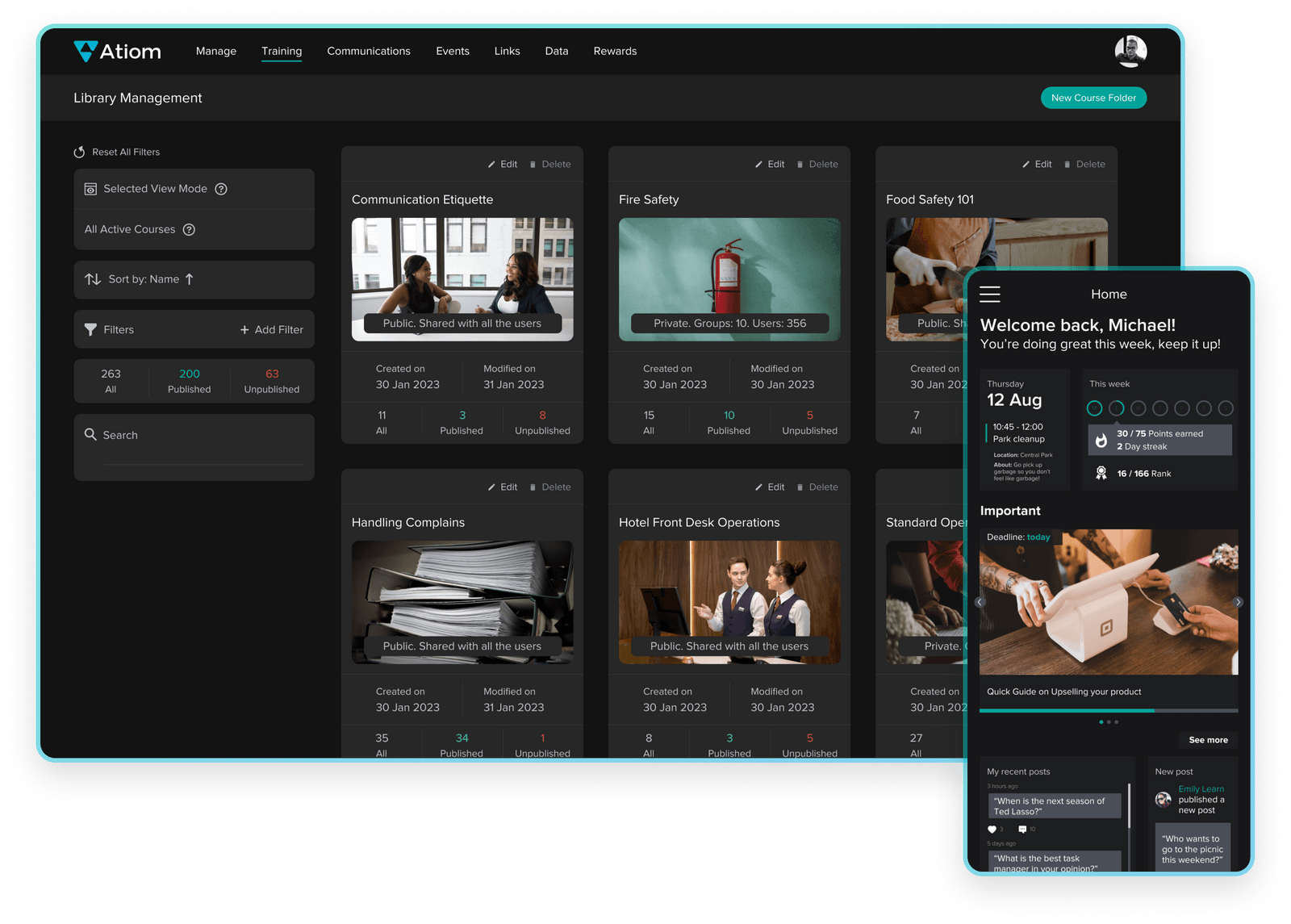Image resolution: width=1291 pixels, height=924 pixels.
Task: Select the Monday circle in This week tracker
Action: 1095,408
